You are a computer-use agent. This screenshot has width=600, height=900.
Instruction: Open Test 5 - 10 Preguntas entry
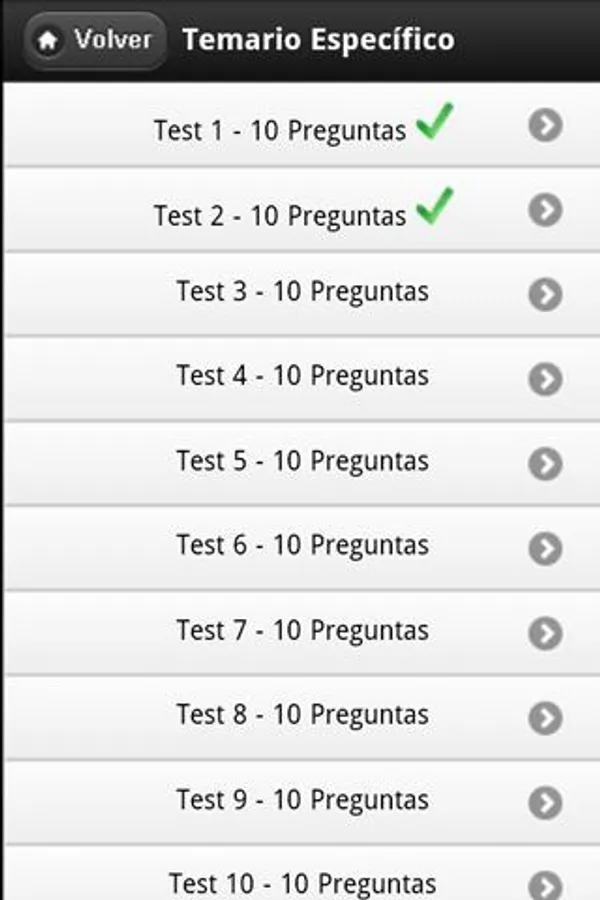tap(302, 463)
